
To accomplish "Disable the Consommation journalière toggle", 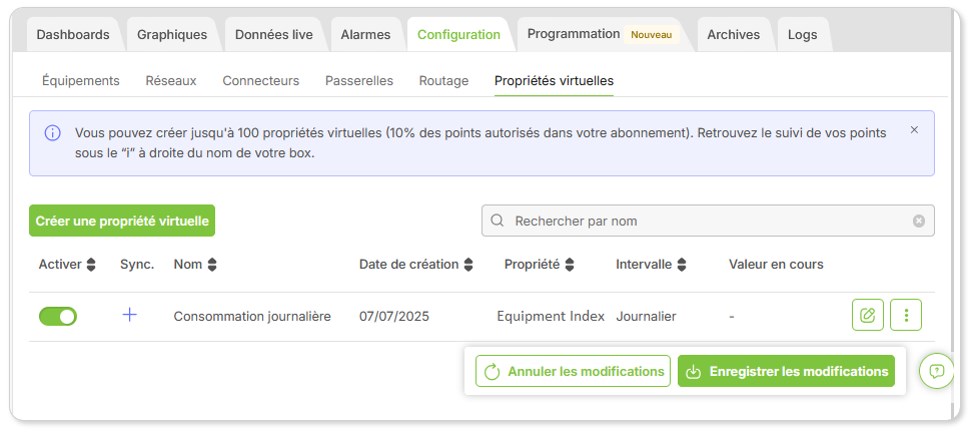I will coord(58,316).
